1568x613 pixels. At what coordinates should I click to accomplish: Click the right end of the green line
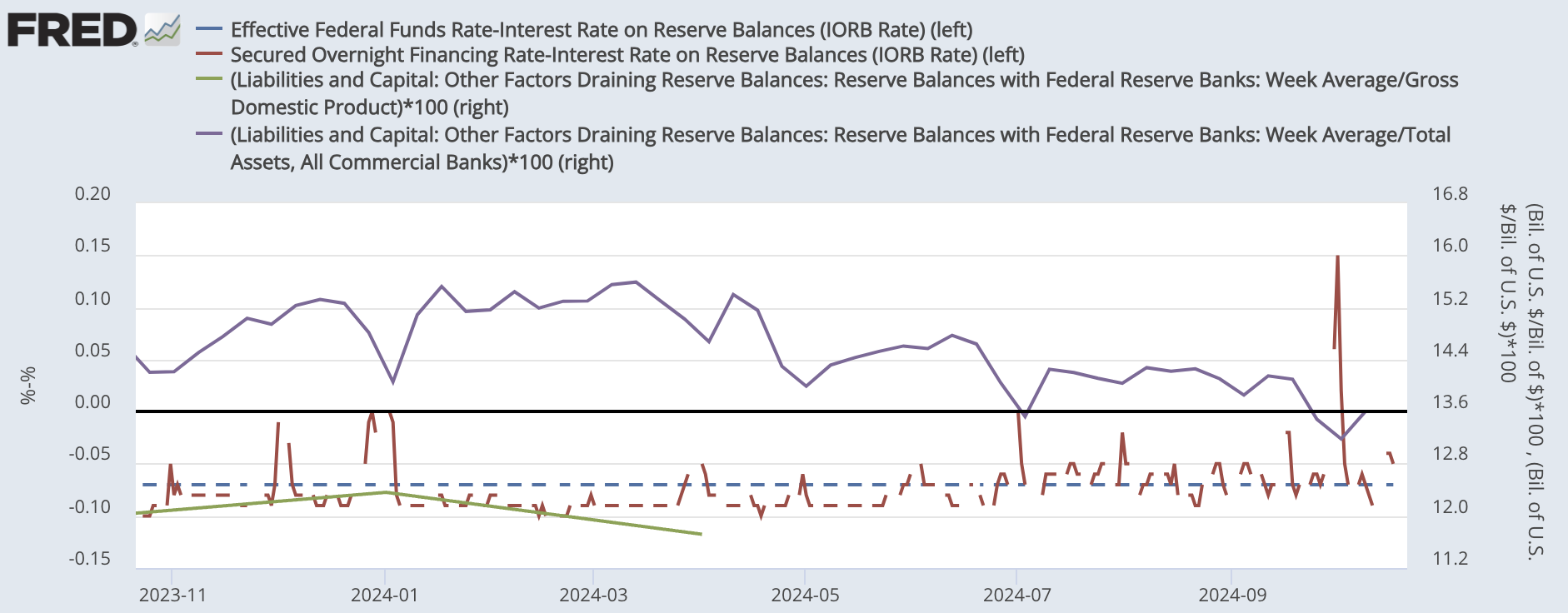click(701, 534)
